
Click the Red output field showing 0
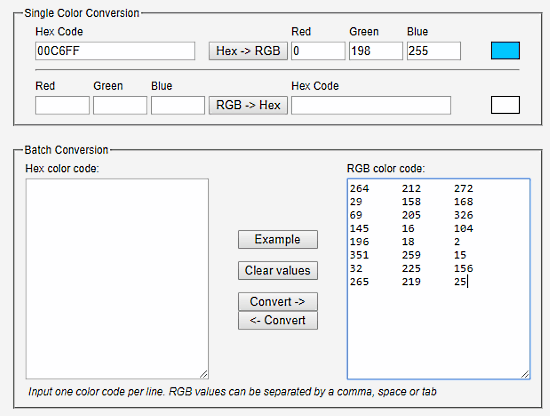tap(318, 51)
